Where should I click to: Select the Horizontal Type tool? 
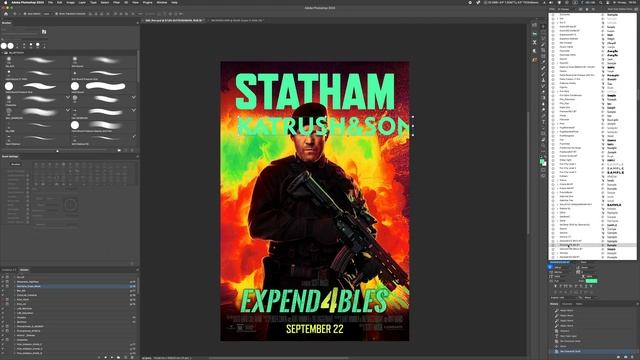pyautogui.click(x=543, y=122)
